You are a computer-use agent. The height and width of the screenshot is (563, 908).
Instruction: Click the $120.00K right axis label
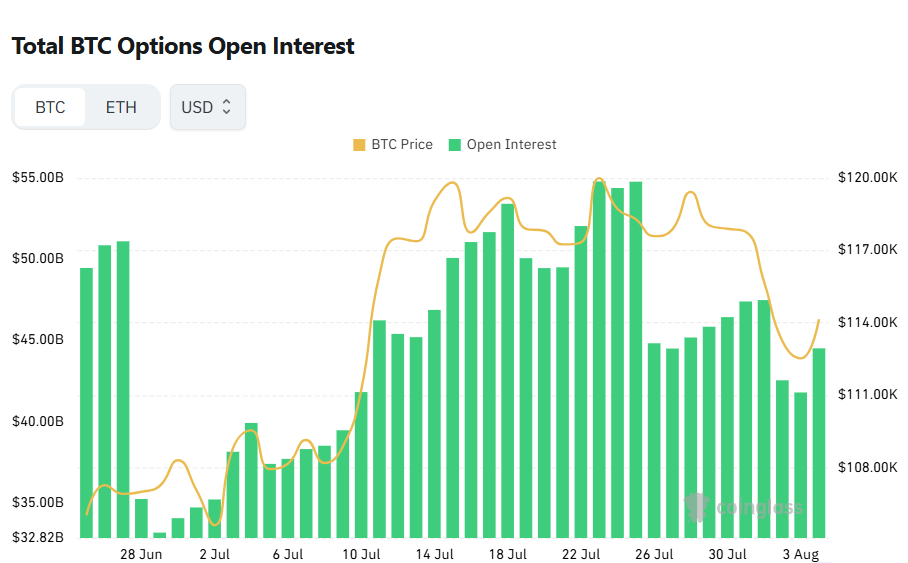867,177
